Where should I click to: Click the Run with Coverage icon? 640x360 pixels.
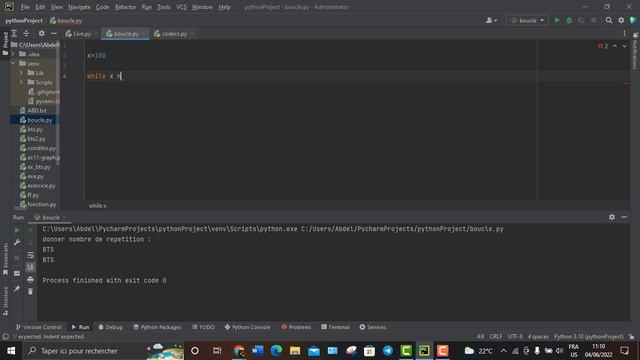[x=581, y=20]
